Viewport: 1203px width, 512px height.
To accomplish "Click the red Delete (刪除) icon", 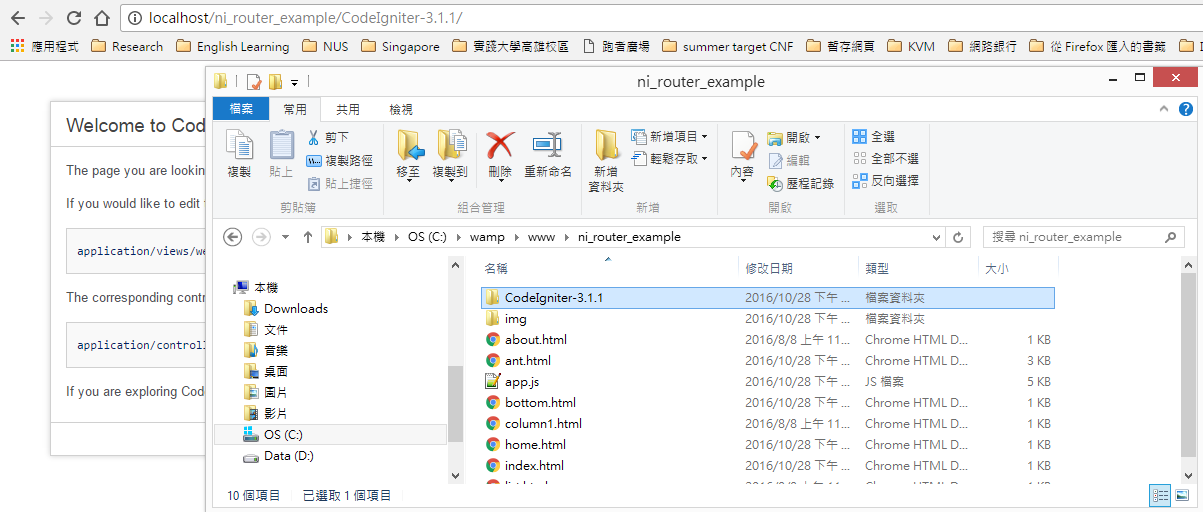I will [500, 153].
